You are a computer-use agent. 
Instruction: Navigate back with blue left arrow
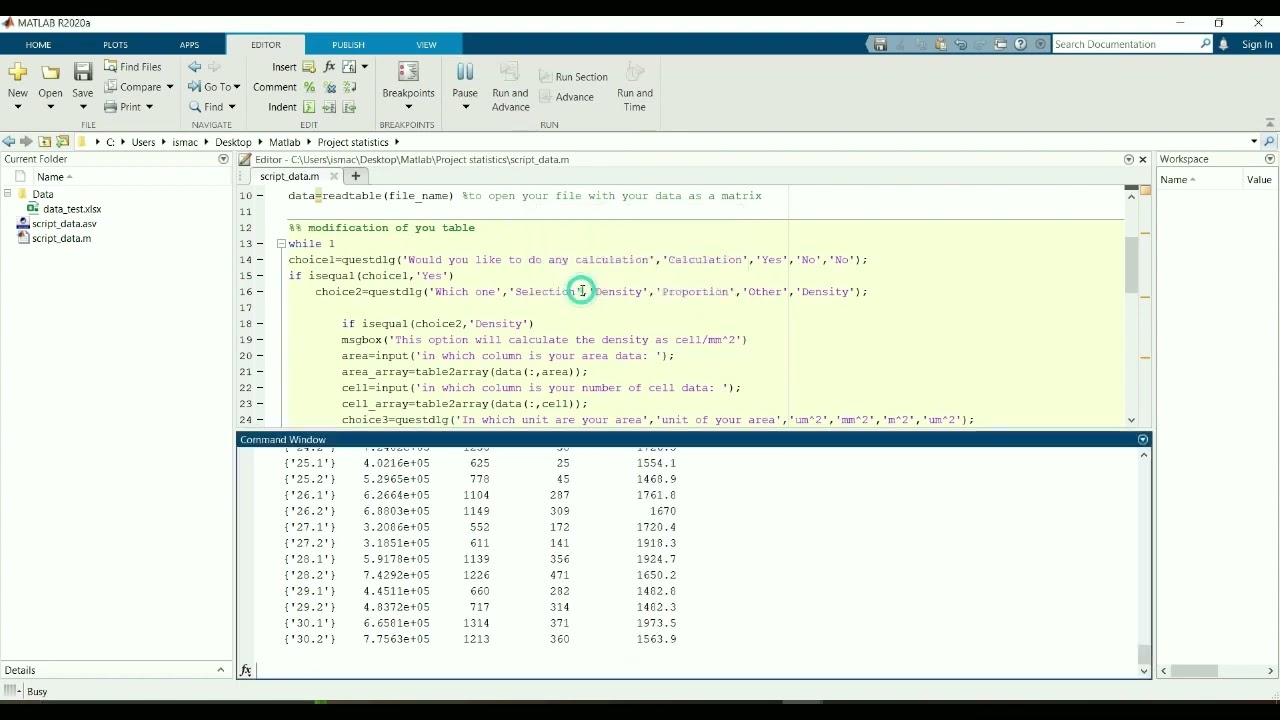(194, 67)
